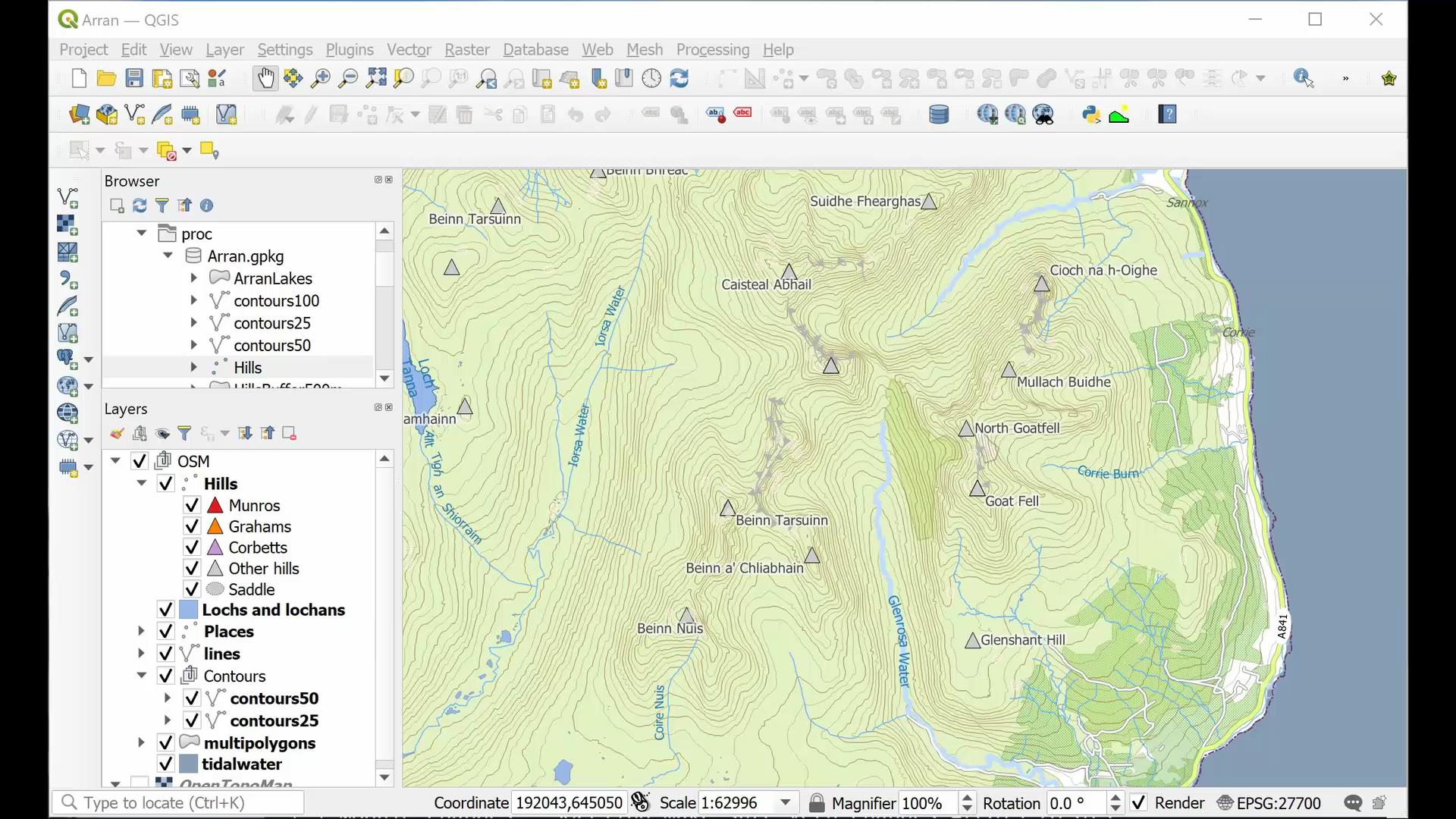Click the locate search field

(x=178, y=802)
